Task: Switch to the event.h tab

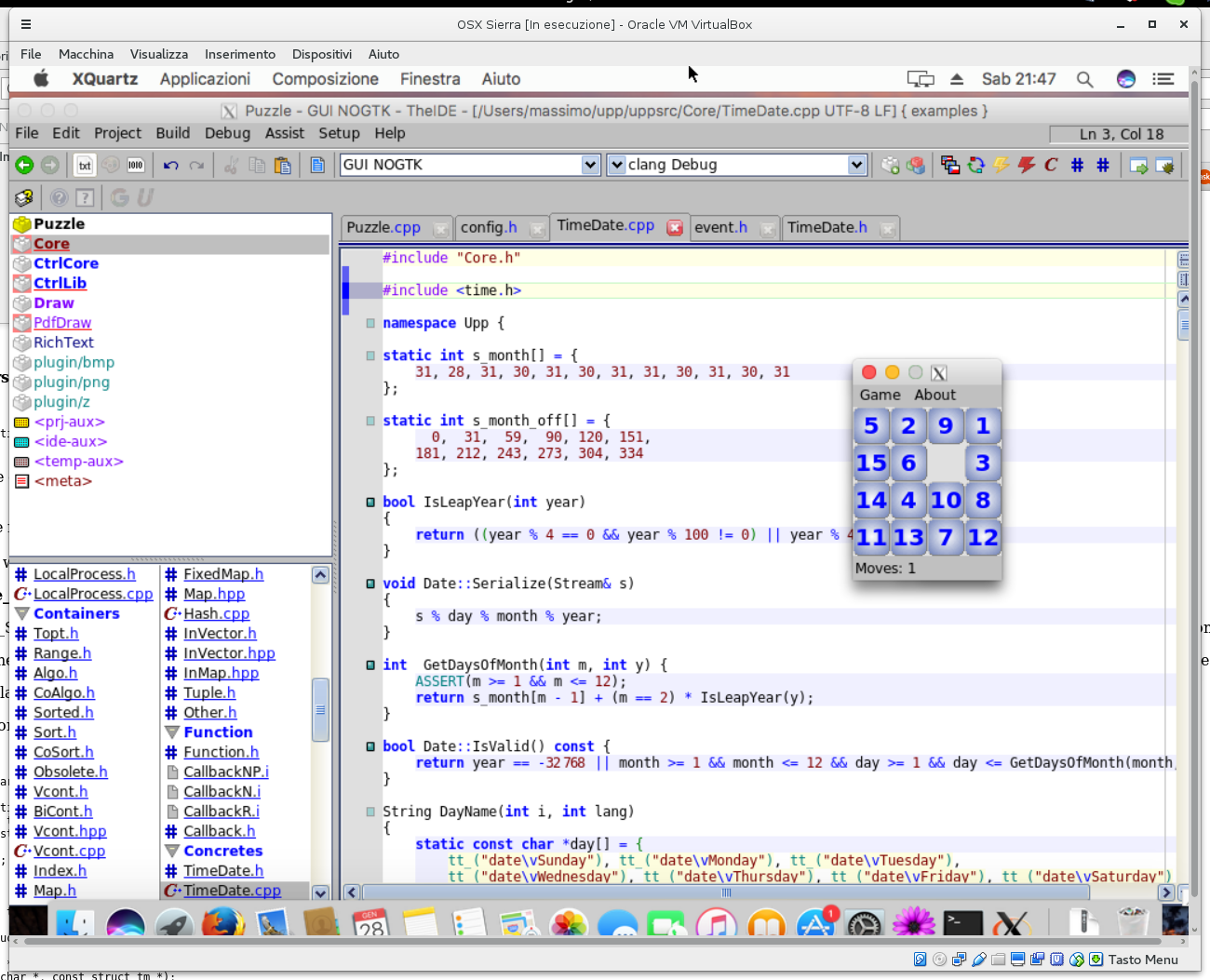Action: coord(720,227)
